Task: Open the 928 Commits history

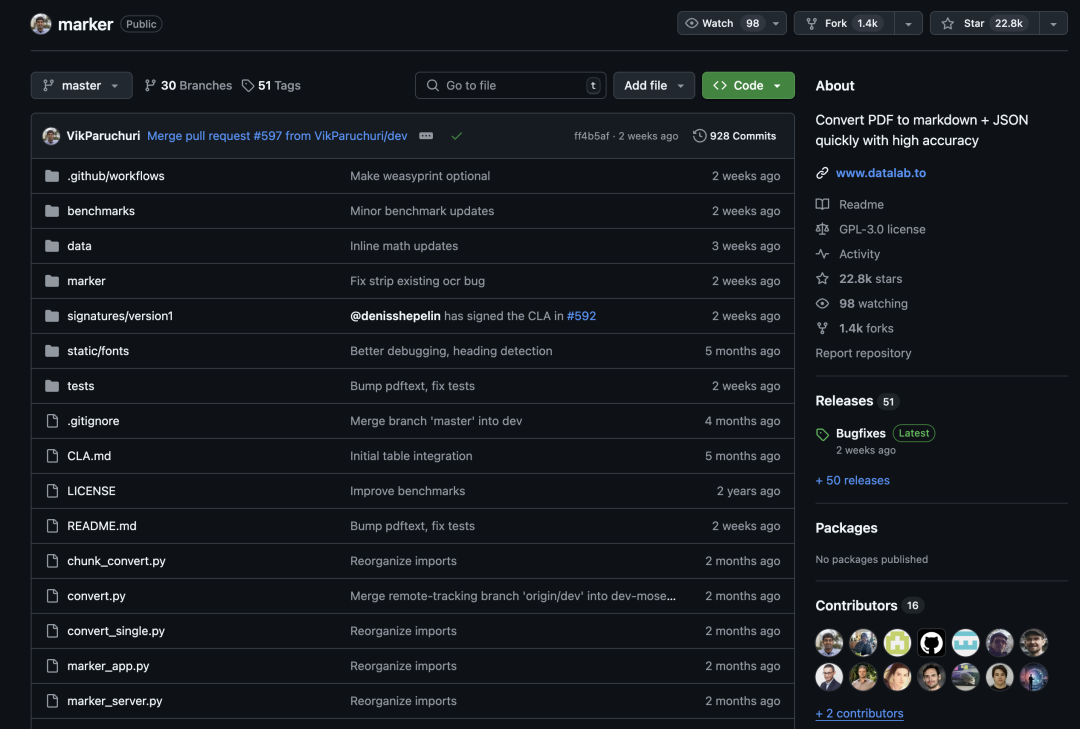Action: (734, 136)
